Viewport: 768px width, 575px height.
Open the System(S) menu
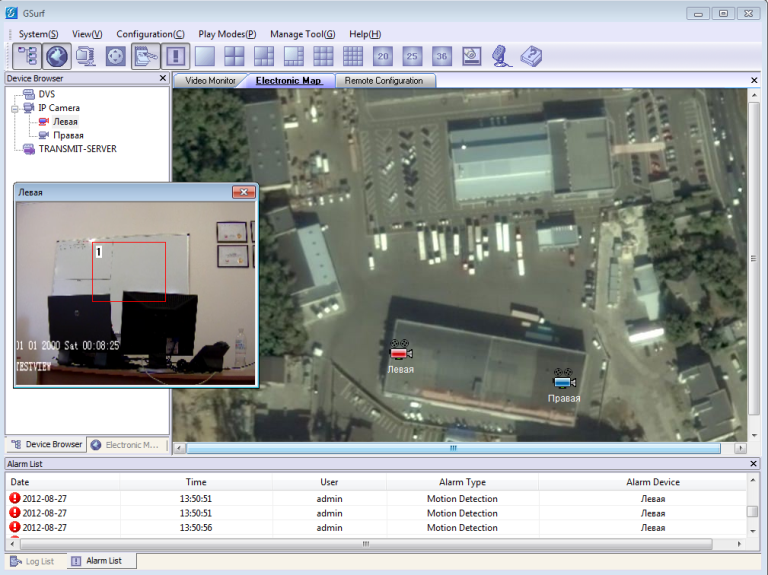click(x=38, y=34)
